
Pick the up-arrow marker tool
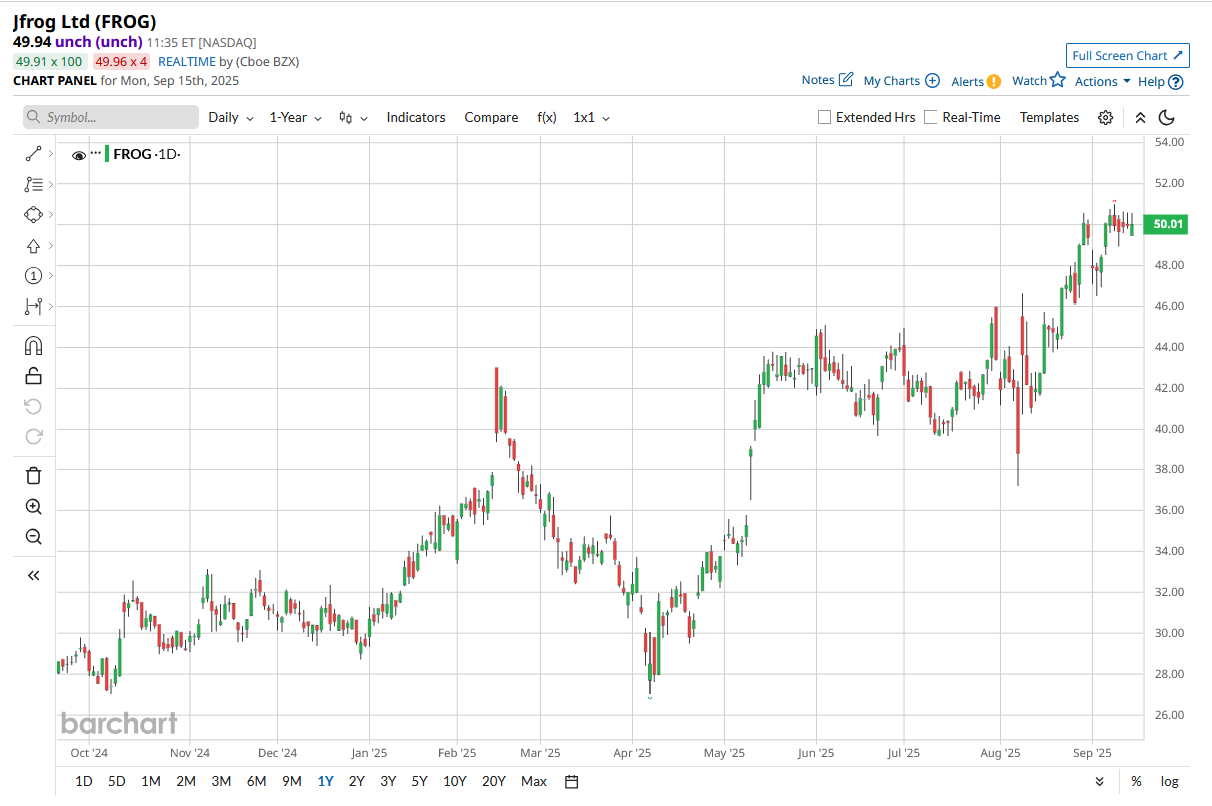33,245
